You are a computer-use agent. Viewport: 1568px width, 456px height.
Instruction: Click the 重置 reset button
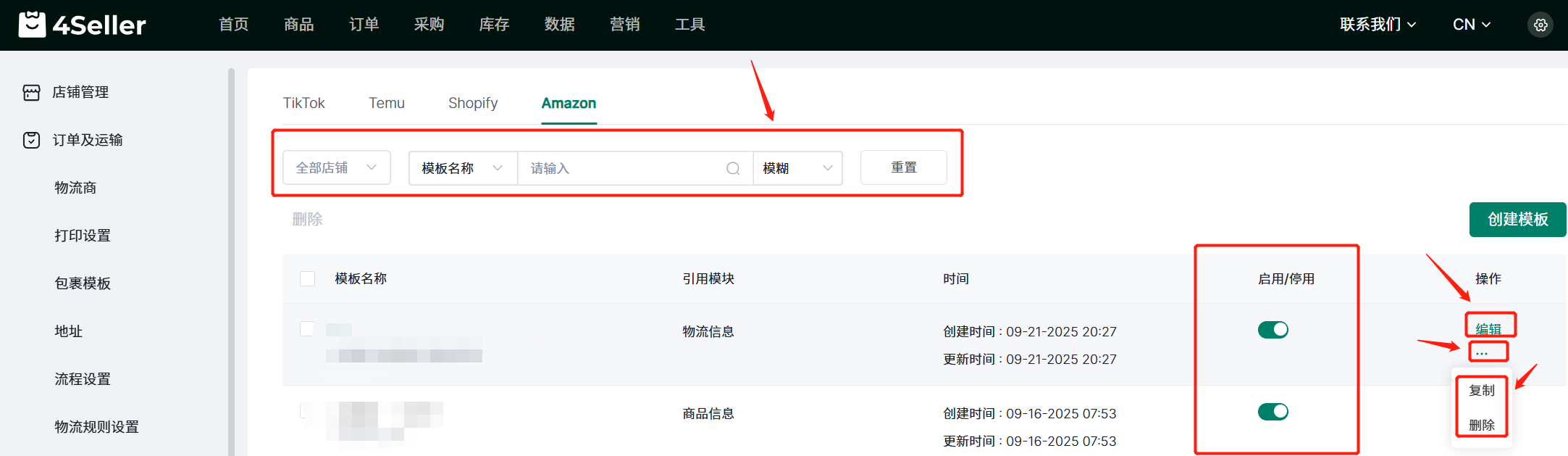click(903, 167)
